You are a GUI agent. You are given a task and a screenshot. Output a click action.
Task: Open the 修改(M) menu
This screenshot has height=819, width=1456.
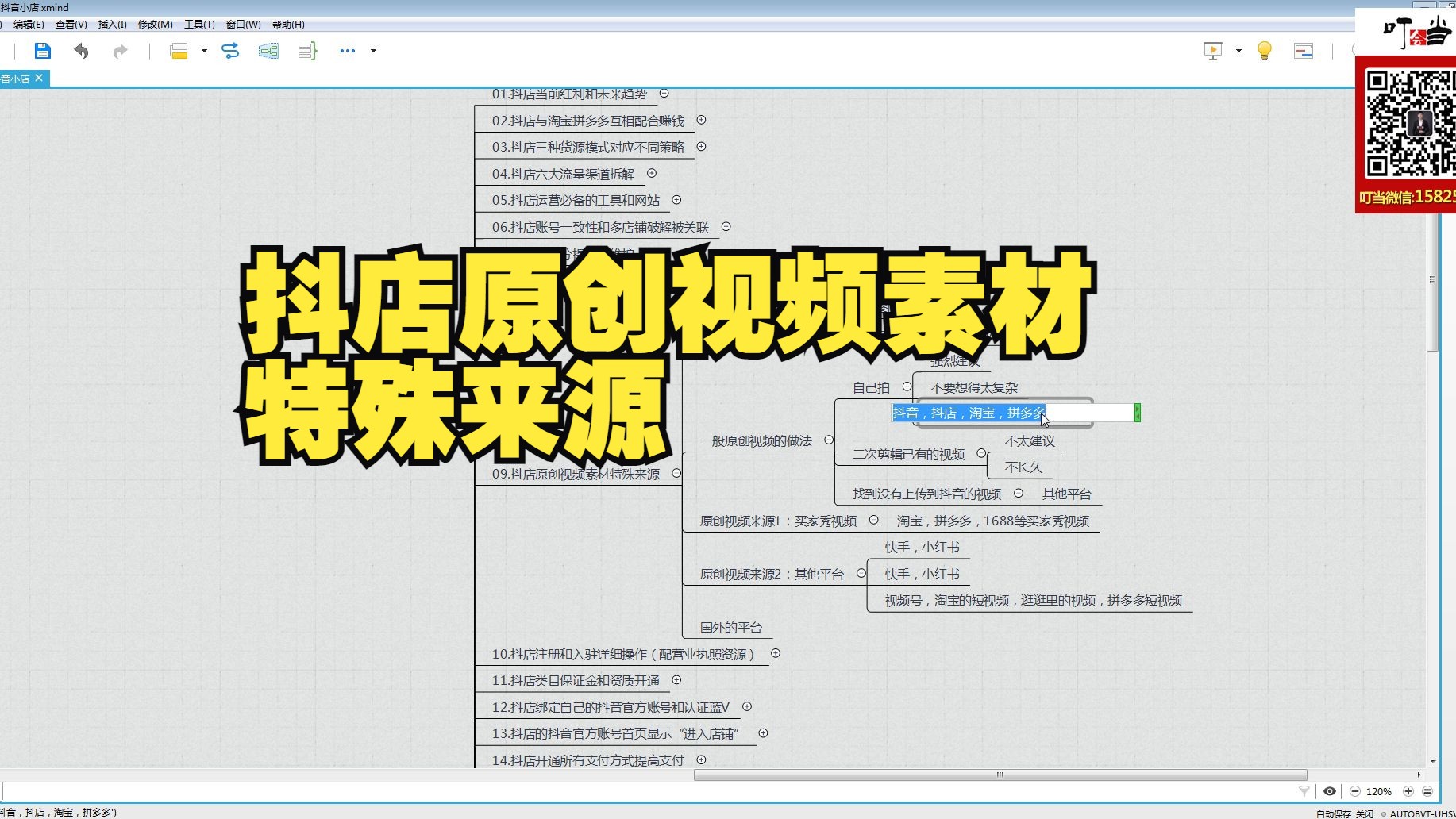click(x=155, y=25)
